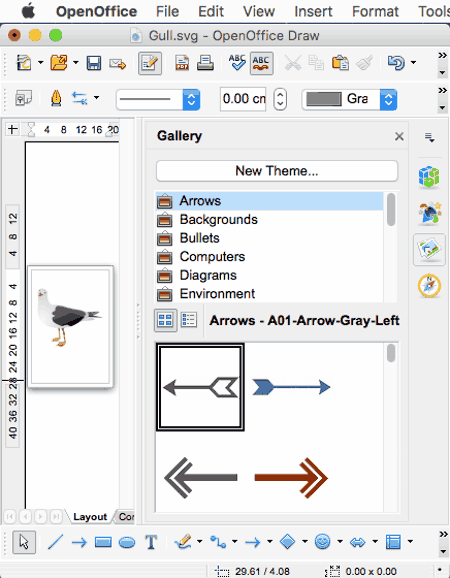Close the Gallery panel
The width and height of the screenshot is (450, 578).
[x=399, y=136]
